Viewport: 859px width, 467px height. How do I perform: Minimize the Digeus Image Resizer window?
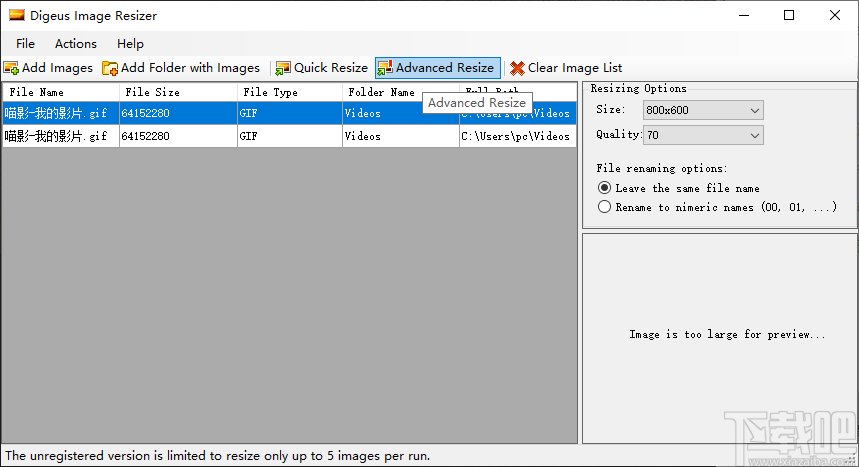(744, 15)
